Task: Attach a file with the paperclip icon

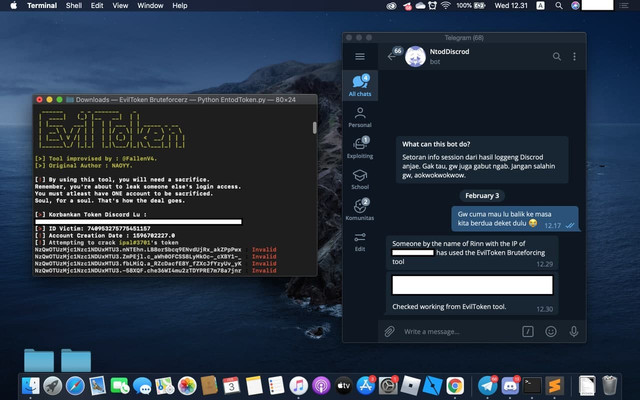Action: [x=389, y=331]
